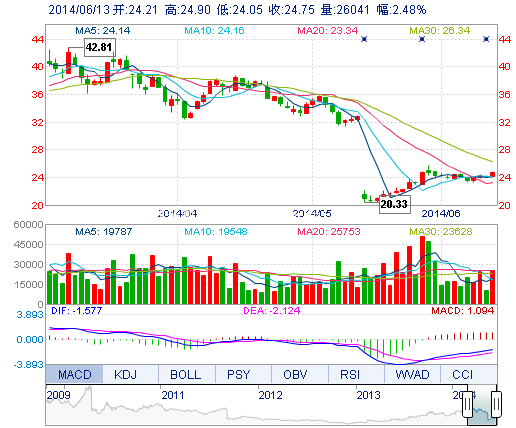Click the right range slider handle
The width and height of the screenshot is (516, 428).
point(496,404)
